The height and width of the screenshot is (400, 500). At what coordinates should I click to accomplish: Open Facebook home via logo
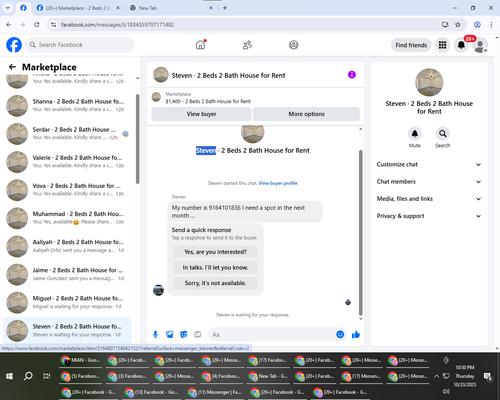coord(14,45)
